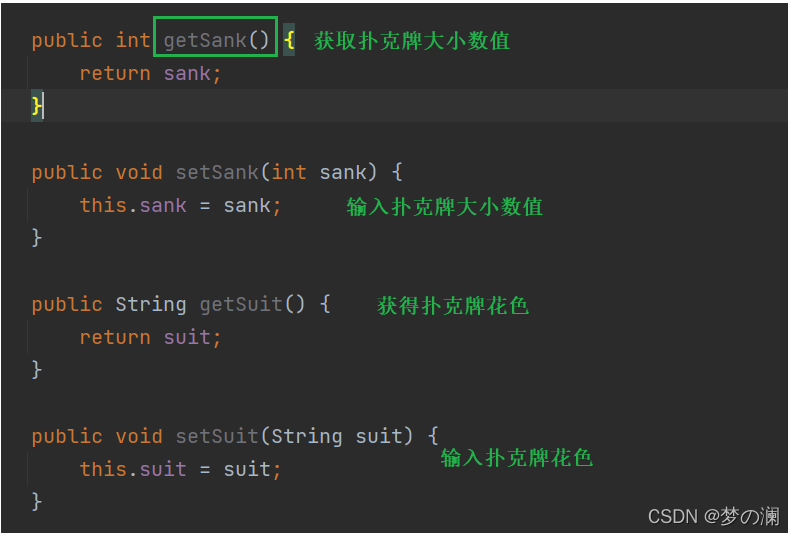Click the this.sank assignment line

click(180, 205)
